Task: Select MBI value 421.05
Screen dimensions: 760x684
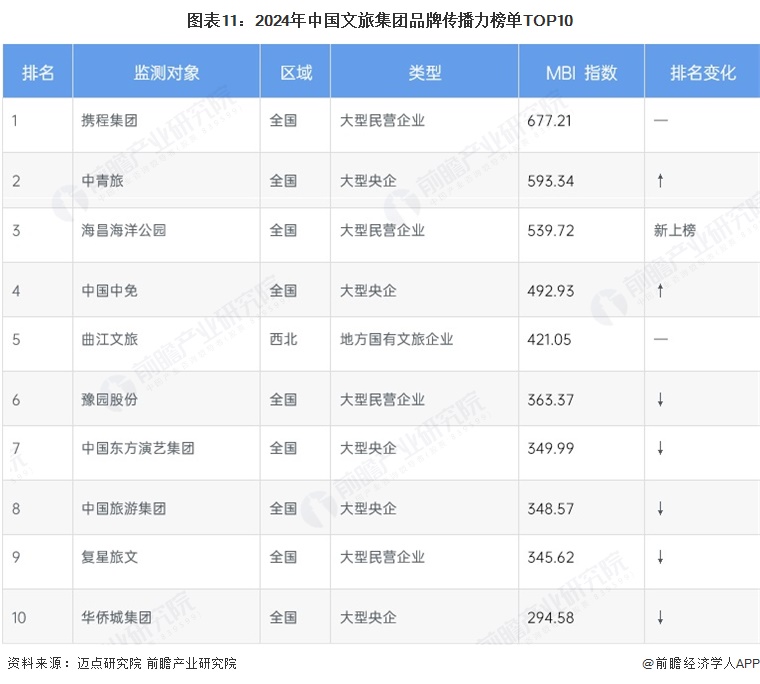Action: 550,339
